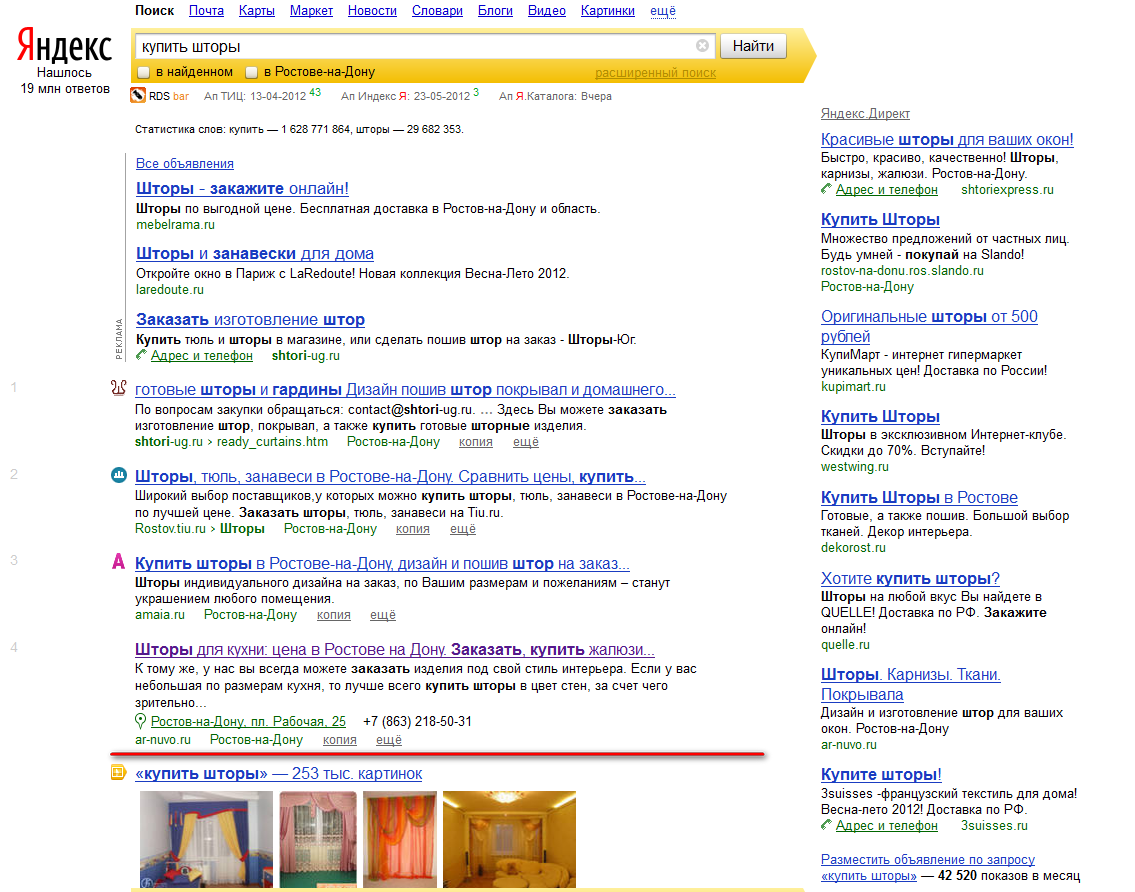Screen dimensions: 1135x892
Task: Open the orange curtains image thumbnail
Action: (400, 838)
